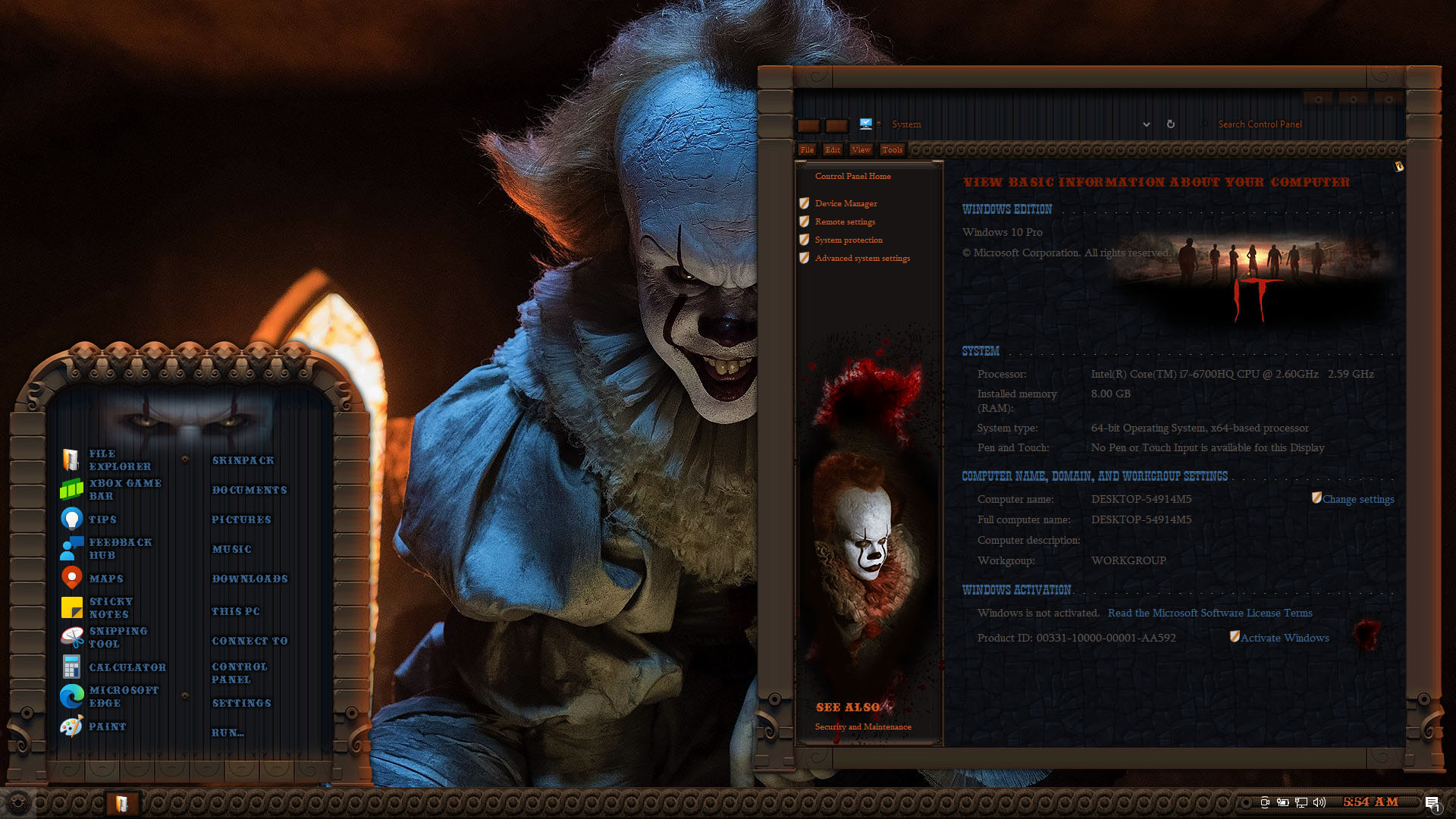Refresh the System control panel page

[x=1171, y=124]
